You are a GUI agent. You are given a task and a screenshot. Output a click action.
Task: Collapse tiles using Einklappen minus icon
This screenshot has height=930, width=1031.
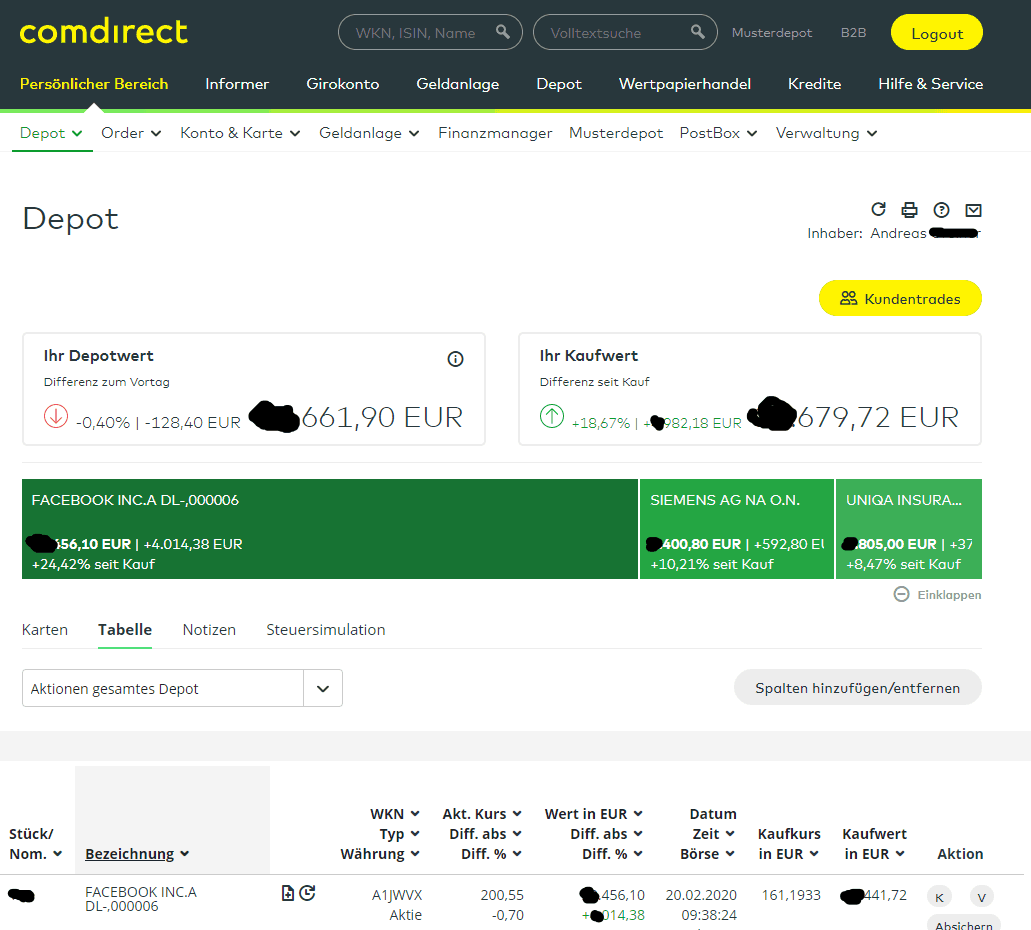901,595
